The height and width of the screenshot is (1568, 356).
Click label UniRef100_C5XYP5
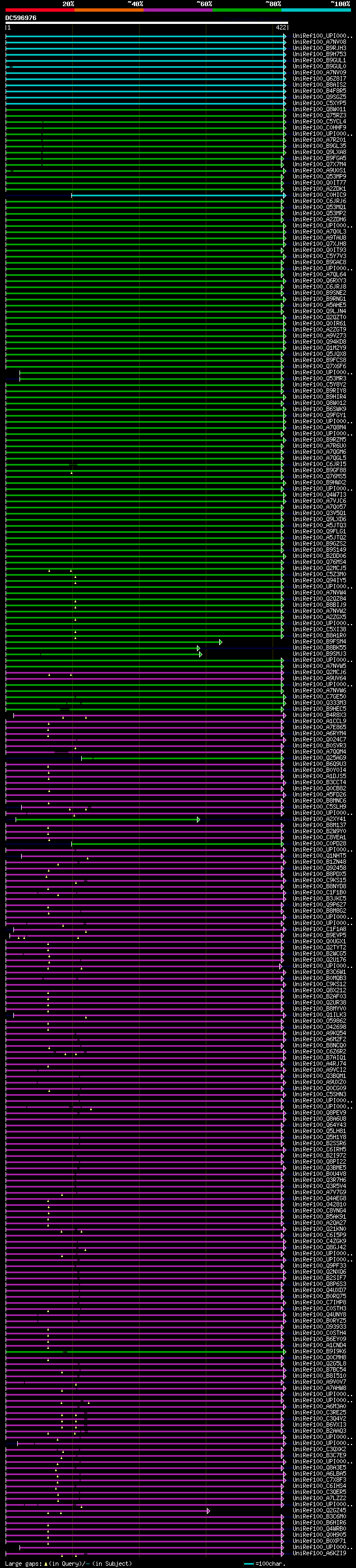(319, 103)
